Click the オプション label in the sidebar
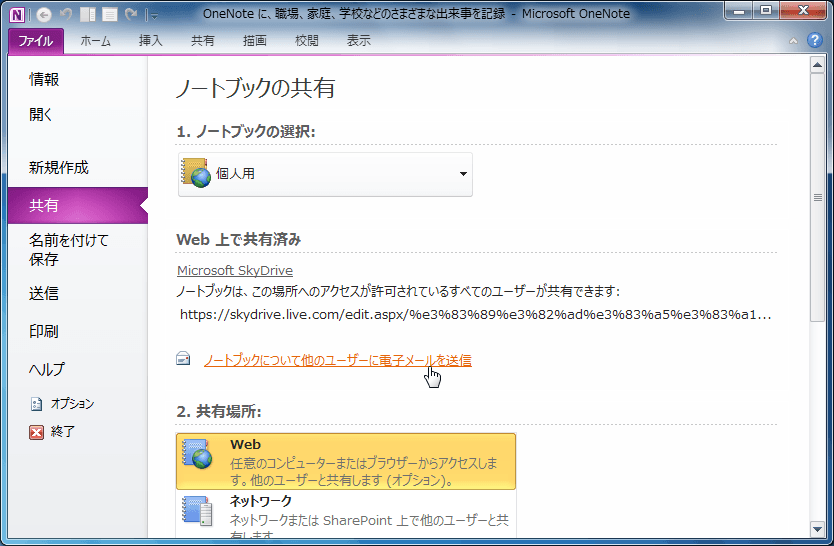The height and width of the screenshot is (546, 834). 72,404
